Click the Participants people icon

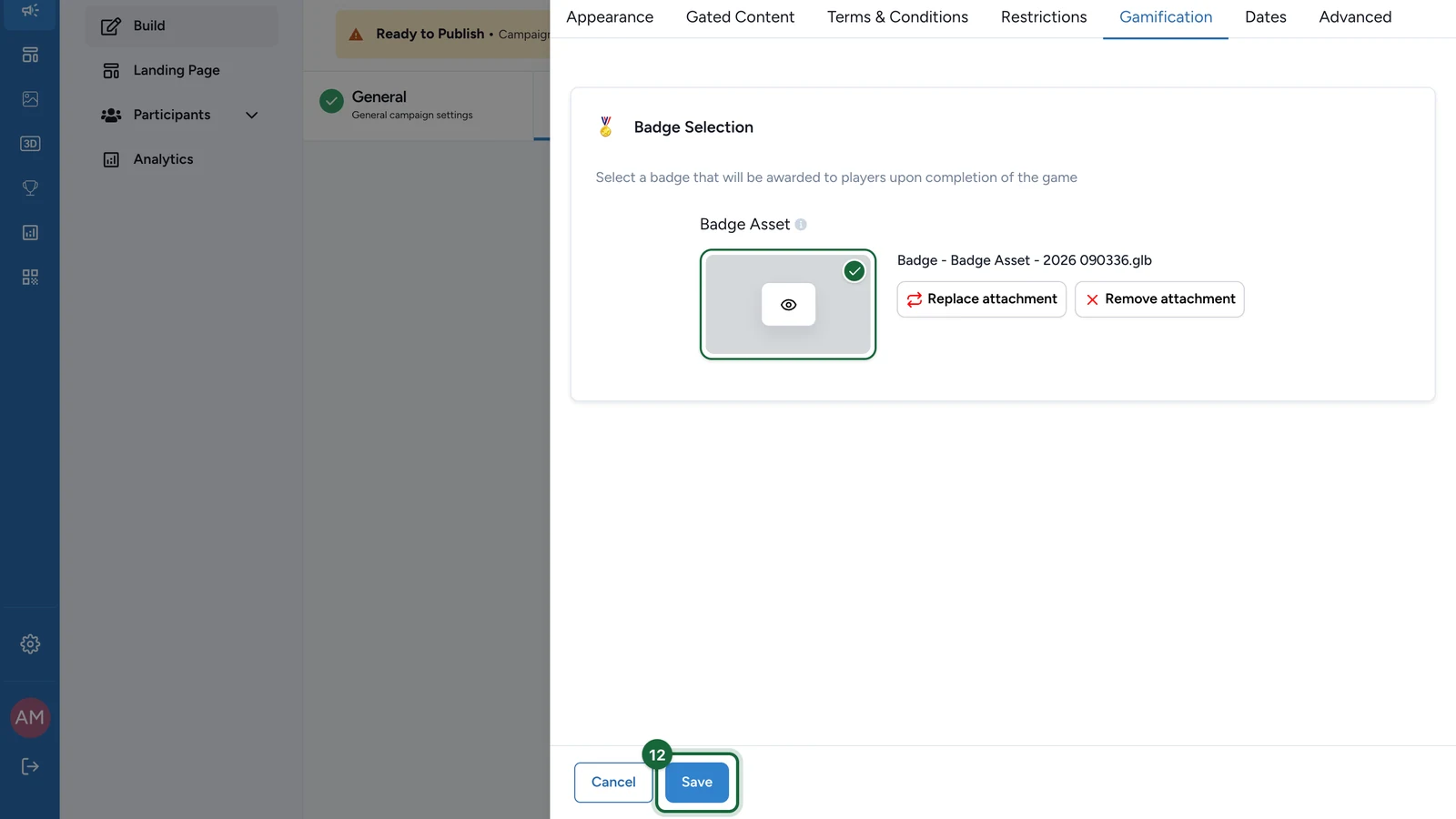click(x=111, y=115)
